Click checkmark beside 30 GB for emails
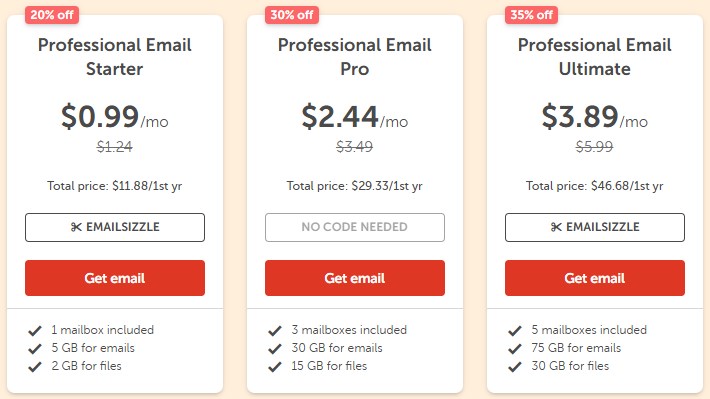Image resolution: width=710 pixels, height=399 pixels. pos(275,349)
